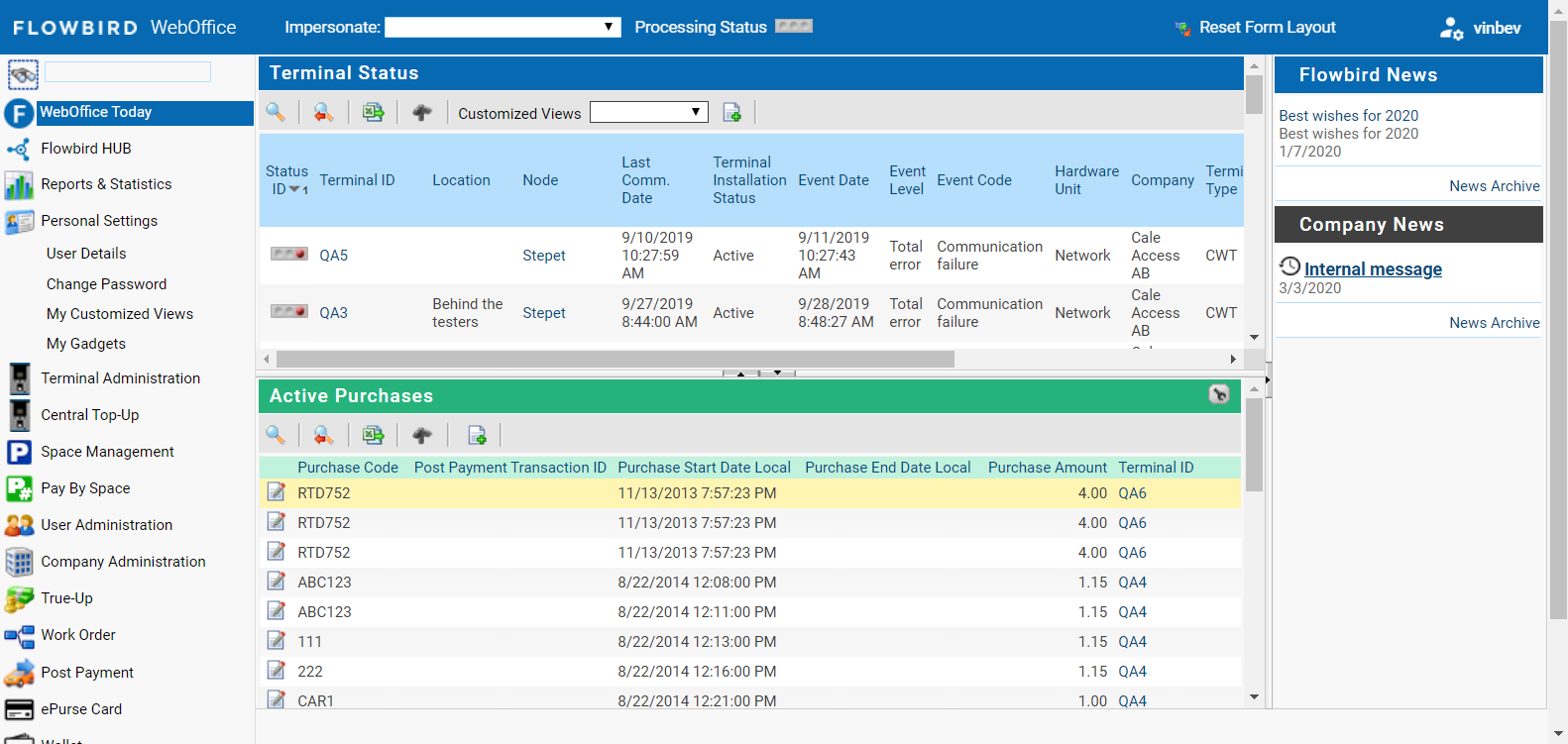Click the signpost icon in Active Purchases
The width and height of the screenshot is (1568, 744).
(422, 434)
